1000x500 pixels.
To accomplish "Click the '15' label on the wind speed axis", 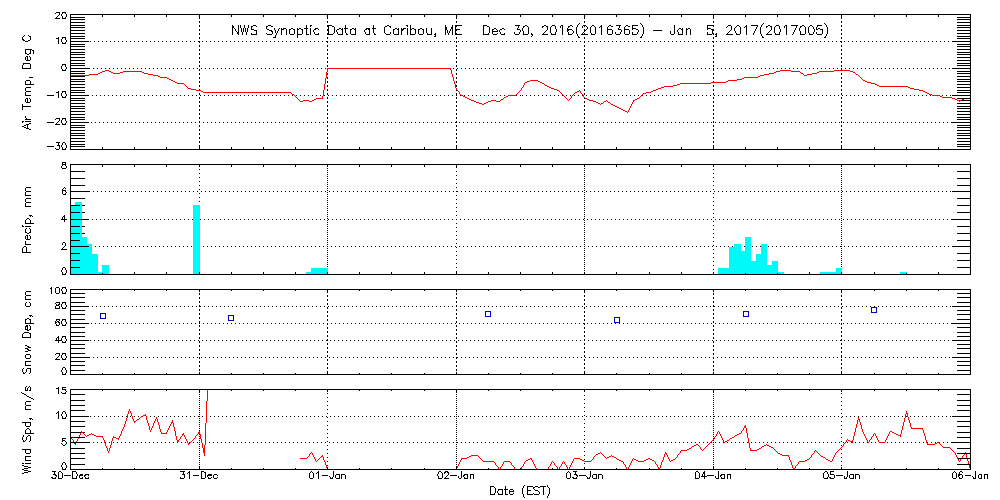I will point(61,392).
